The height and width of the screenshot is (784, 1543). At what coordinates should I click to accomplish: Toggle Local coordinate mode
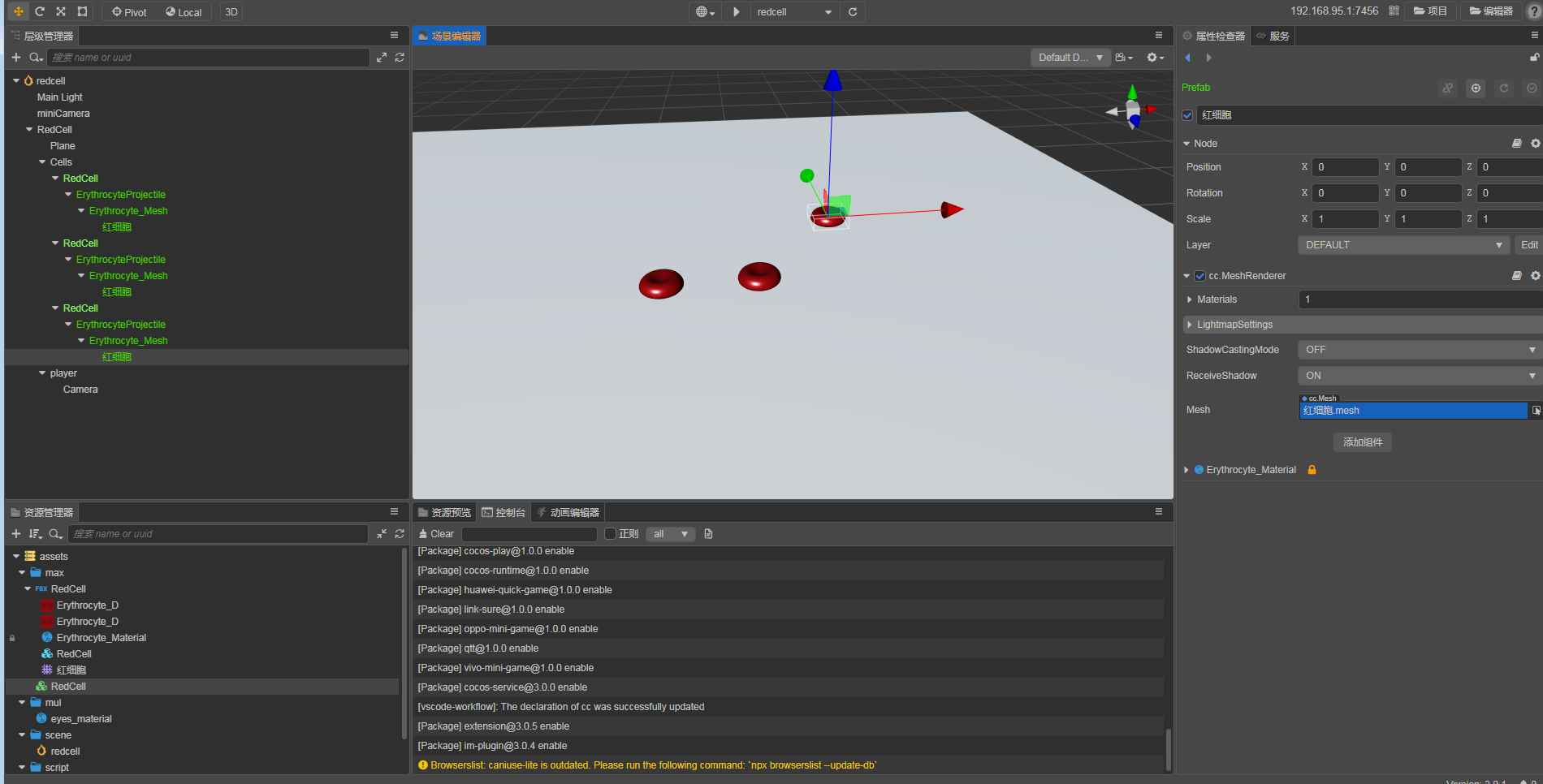pyautogui.click(x=184, y=12)
